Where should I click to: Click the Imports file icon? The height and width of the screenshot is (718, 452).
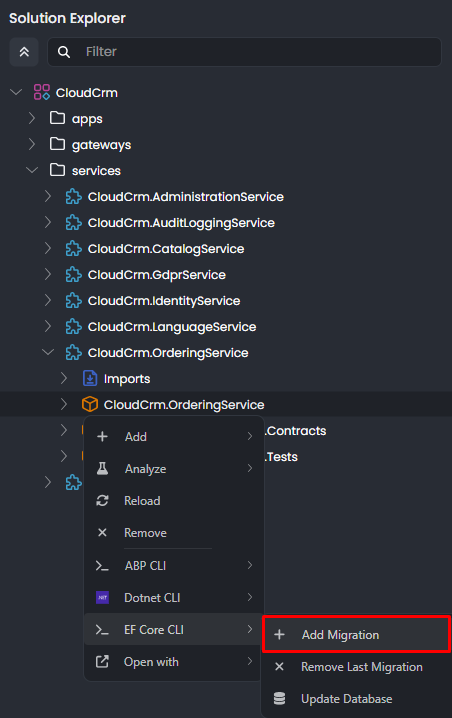[90, 379]
